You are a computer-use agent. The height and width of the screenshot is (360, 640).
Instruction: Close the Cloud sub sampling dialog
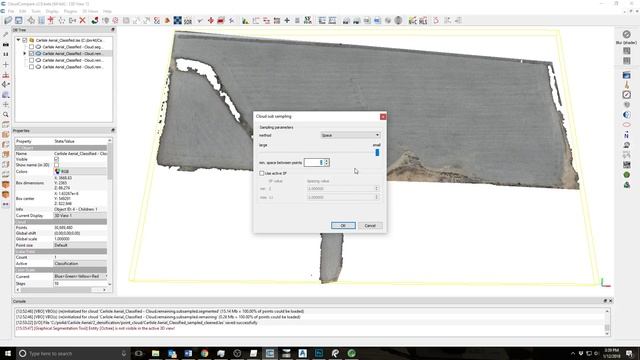pyautogui.click(x=383, y=117)
